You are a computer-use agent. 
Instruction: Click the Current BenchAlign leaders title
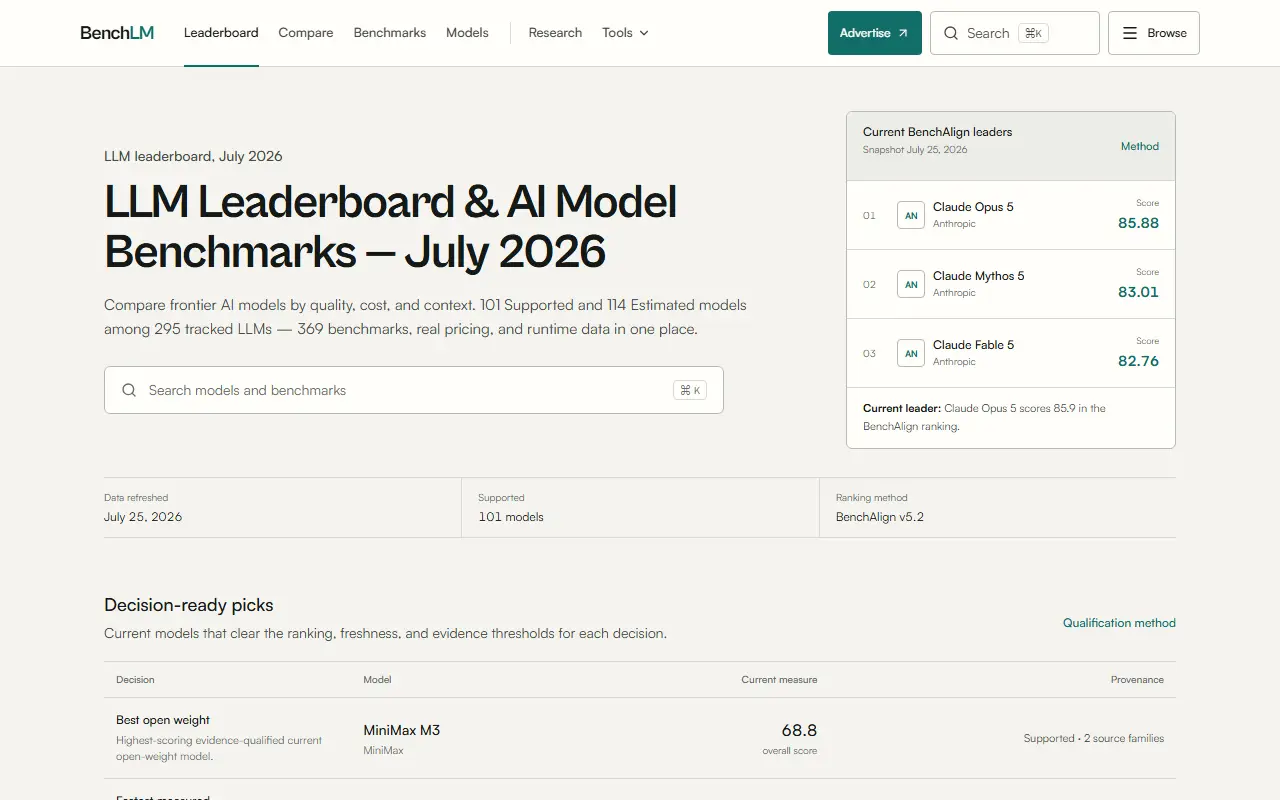[x=938, y=132]
